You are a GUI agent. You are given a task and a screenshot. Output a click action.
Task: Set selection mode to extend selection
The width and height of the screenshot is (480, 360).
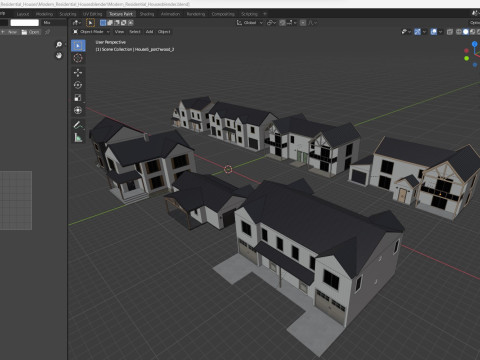[x=110, y=23]
